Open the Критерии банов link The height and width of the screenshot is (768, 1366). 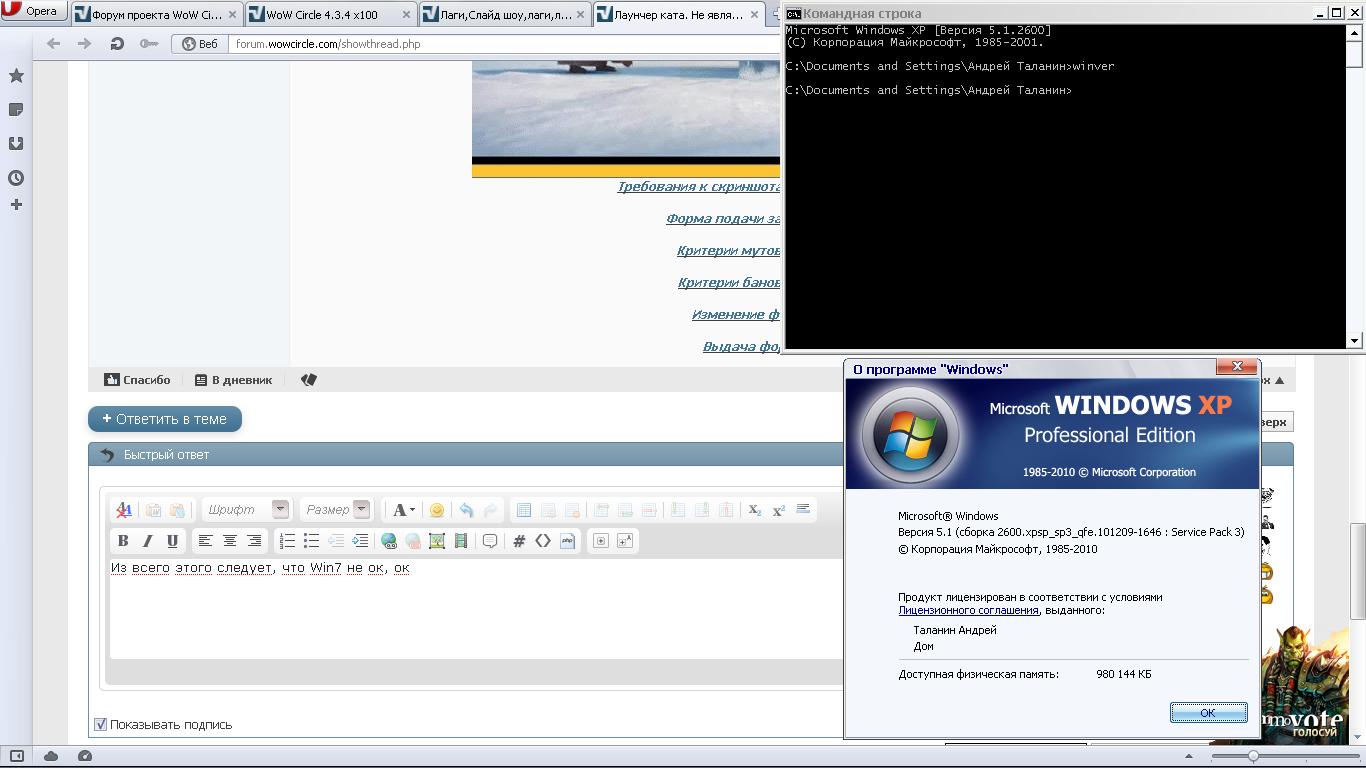pos(729,283)
